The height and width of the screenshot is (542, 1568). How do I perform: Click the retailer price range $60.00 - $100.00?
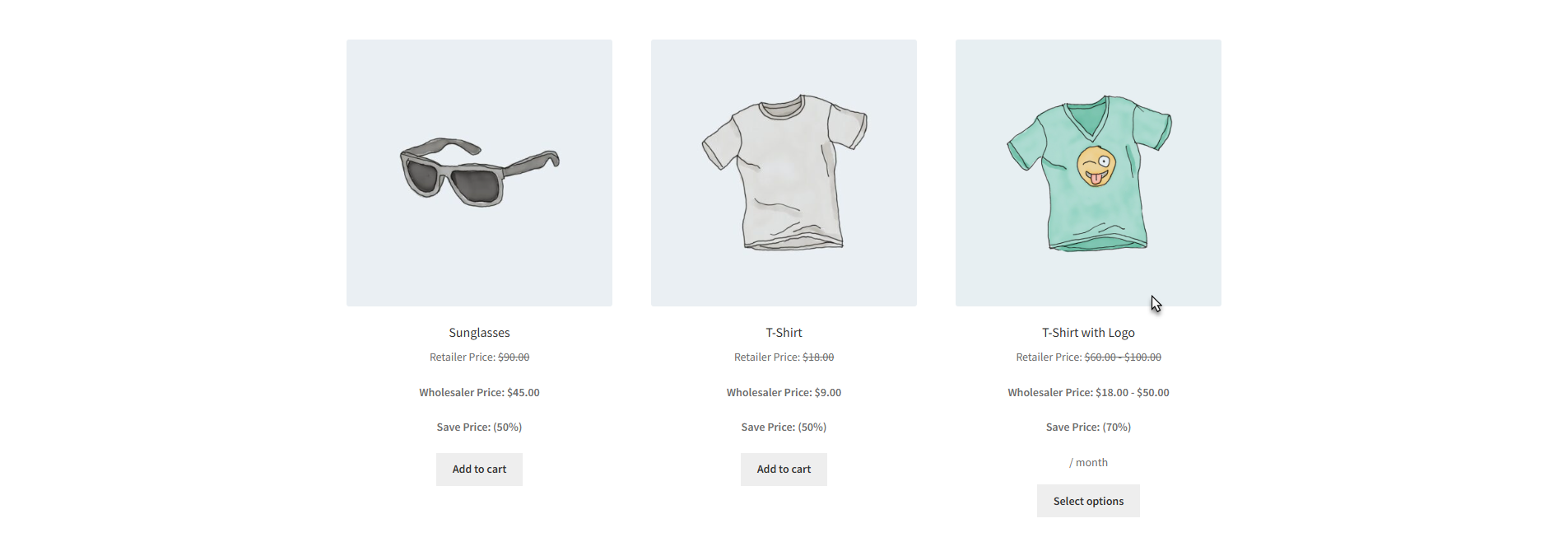click(x=1123, y=357)
